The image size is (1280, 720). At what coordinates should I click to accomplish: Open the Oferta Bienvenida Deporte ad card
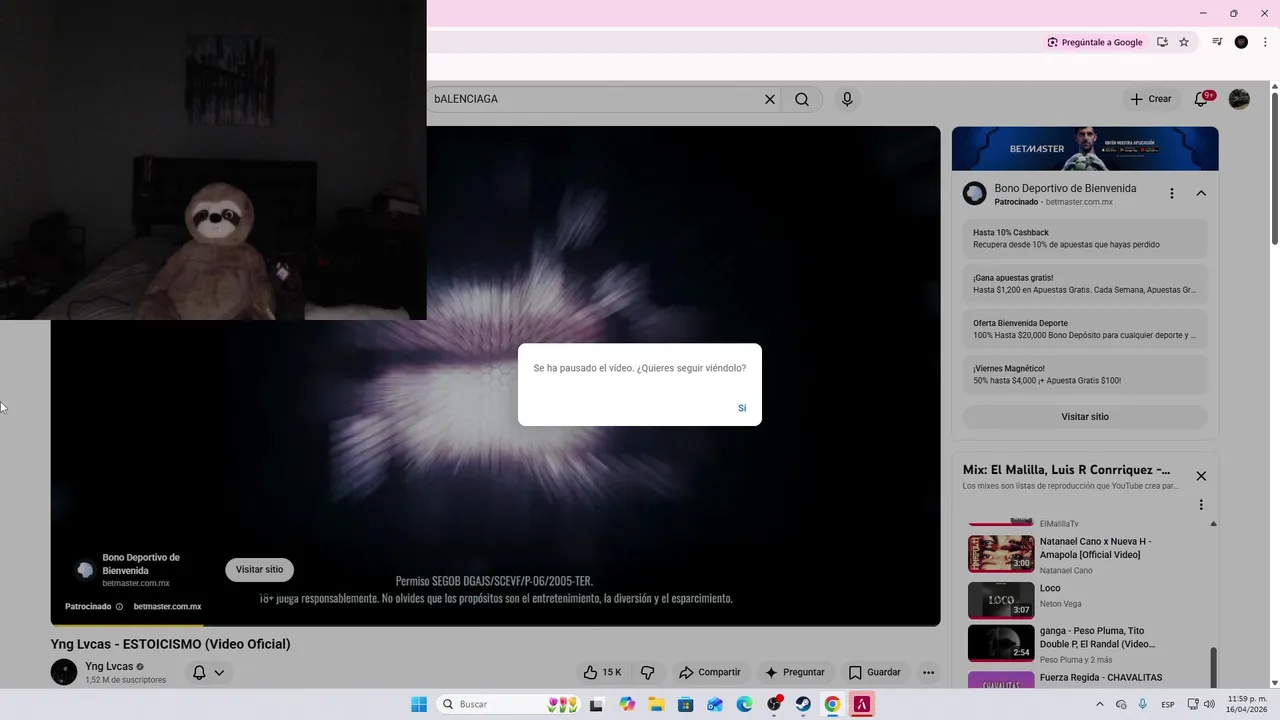click(1085, 329)
